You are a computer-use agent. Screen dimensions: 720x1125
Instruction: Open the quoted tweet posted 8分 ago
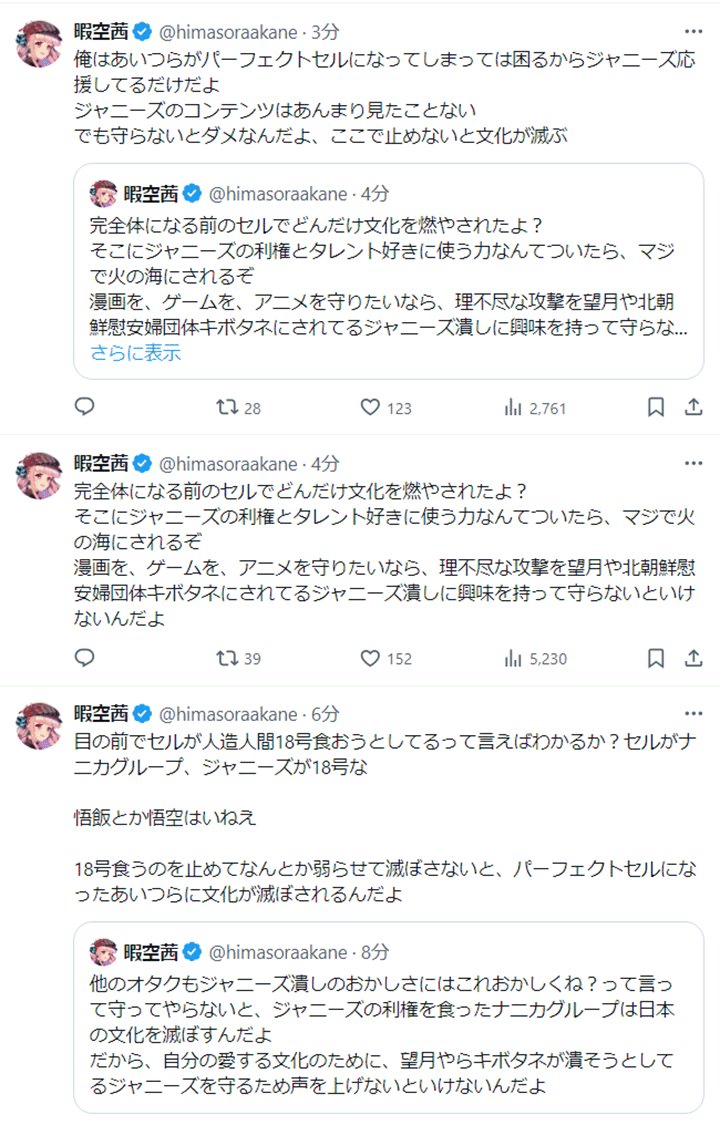click(x=388, y=1030)
